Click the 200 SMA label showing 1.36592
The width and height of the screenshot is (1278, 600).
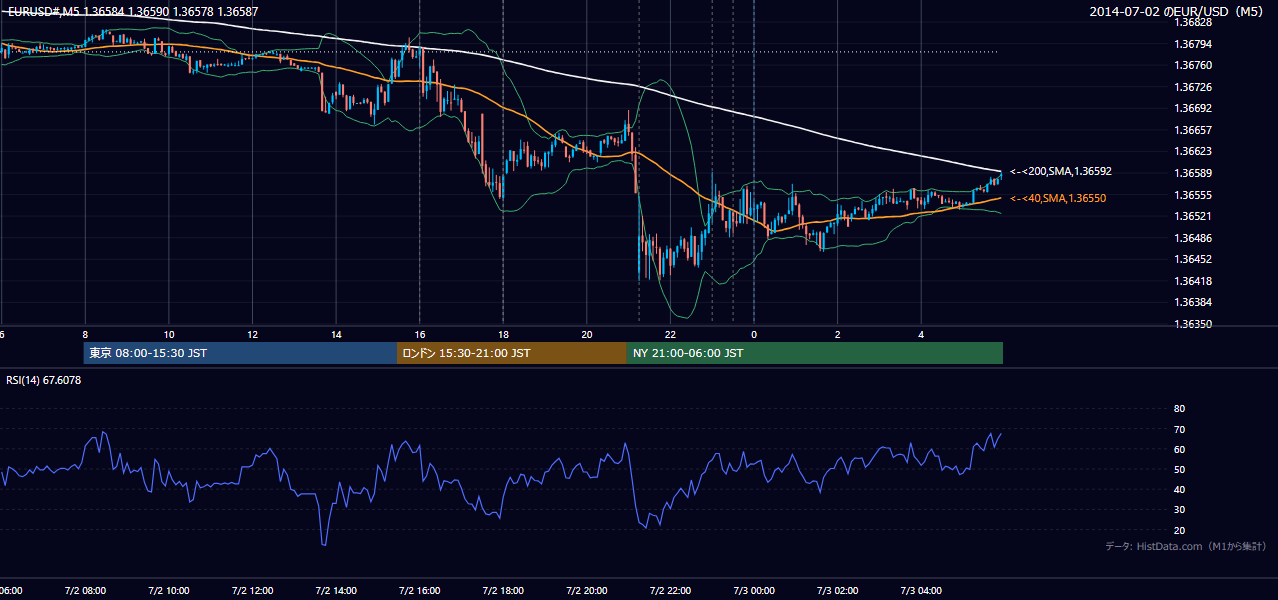(x=1061, y=171)
